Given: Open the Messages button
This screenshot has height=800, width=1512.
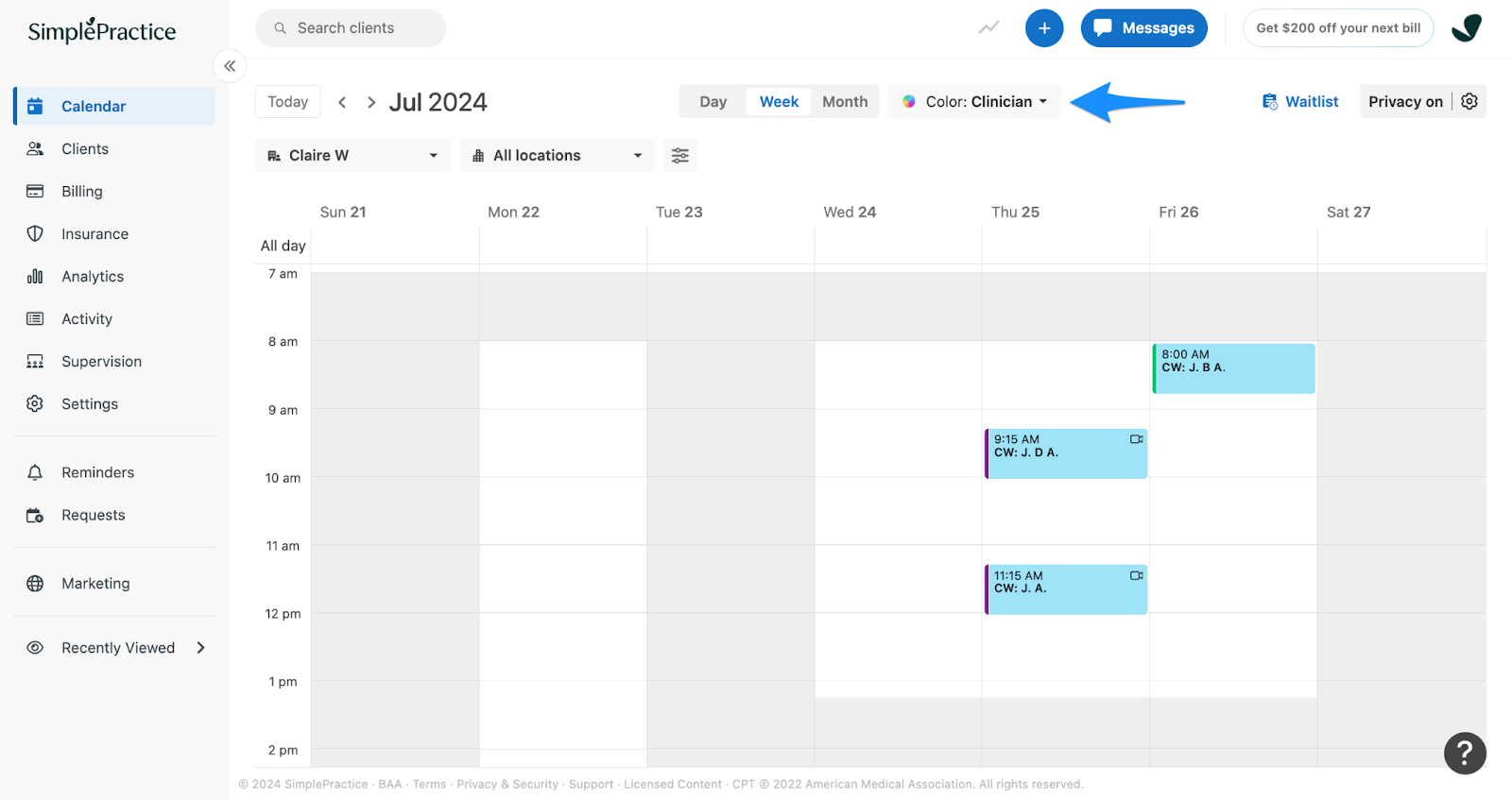Looking at the screenshot, I should (1144, 28).
